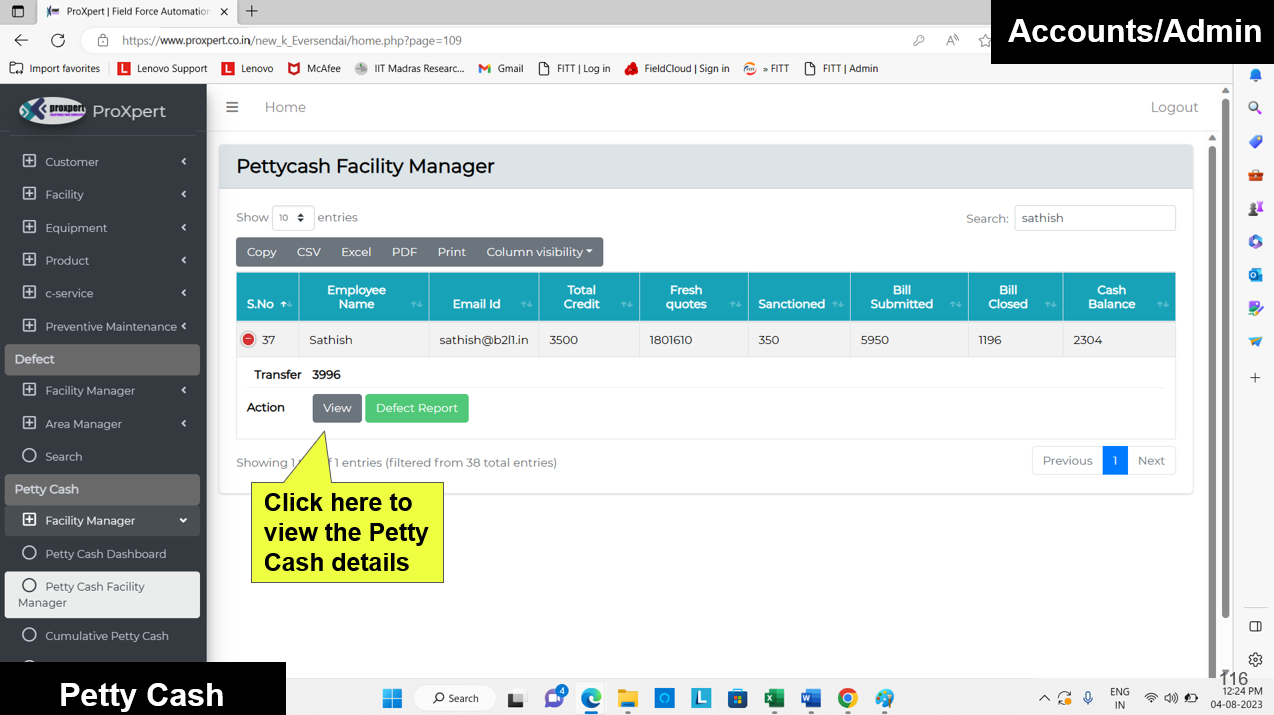
Task: Click the Edge sidebar Outlook icon
Action: coord(1255,275)
